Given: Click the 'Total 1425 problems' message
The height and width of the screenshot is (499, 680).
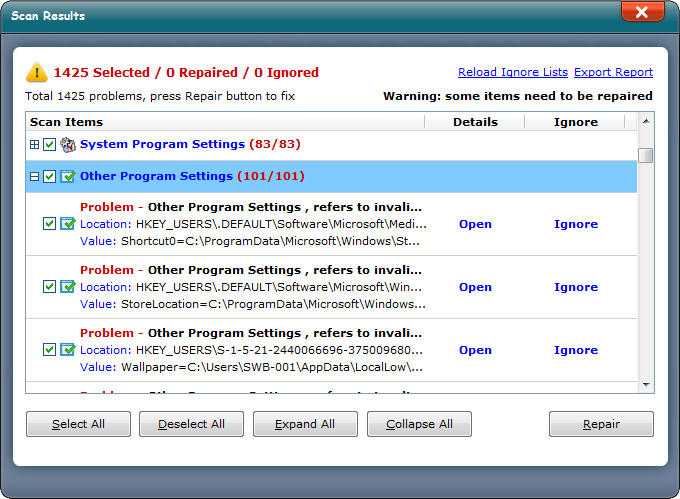Looking at the screenshot, I should point(160,96).
